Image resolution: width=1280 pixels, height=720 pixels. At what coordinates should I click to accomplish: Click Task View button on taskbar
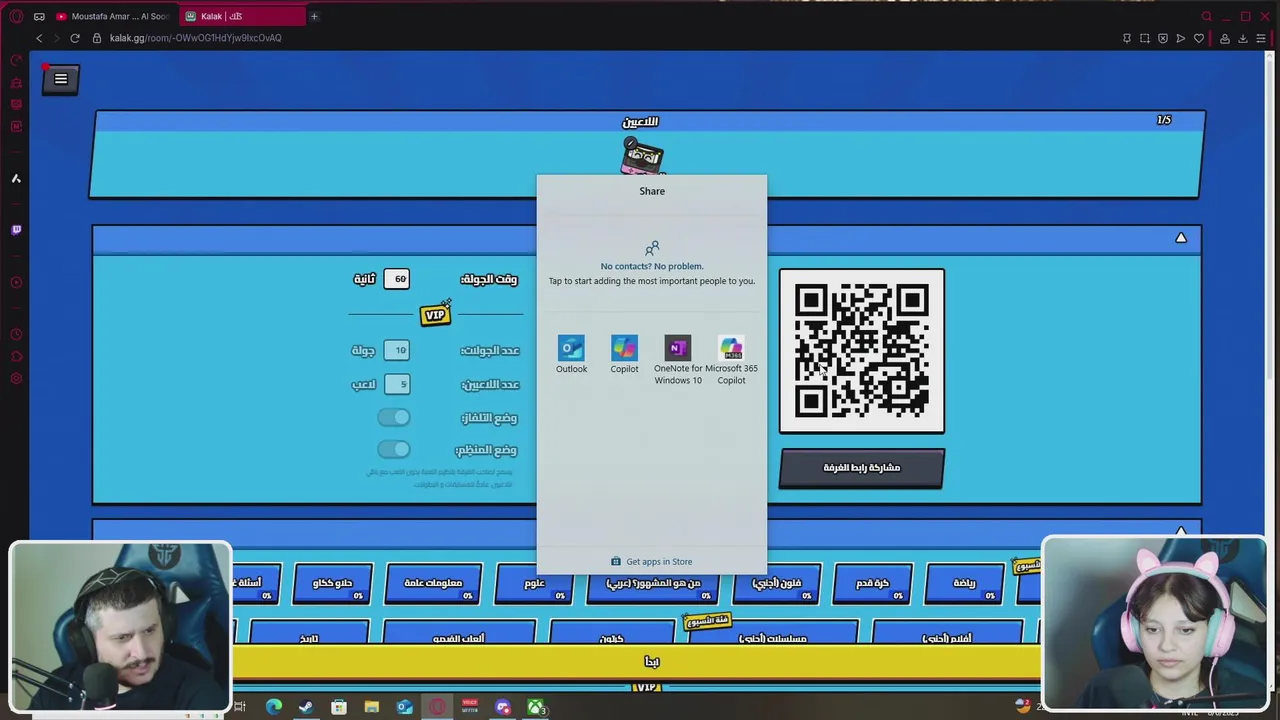coord(240,707)
